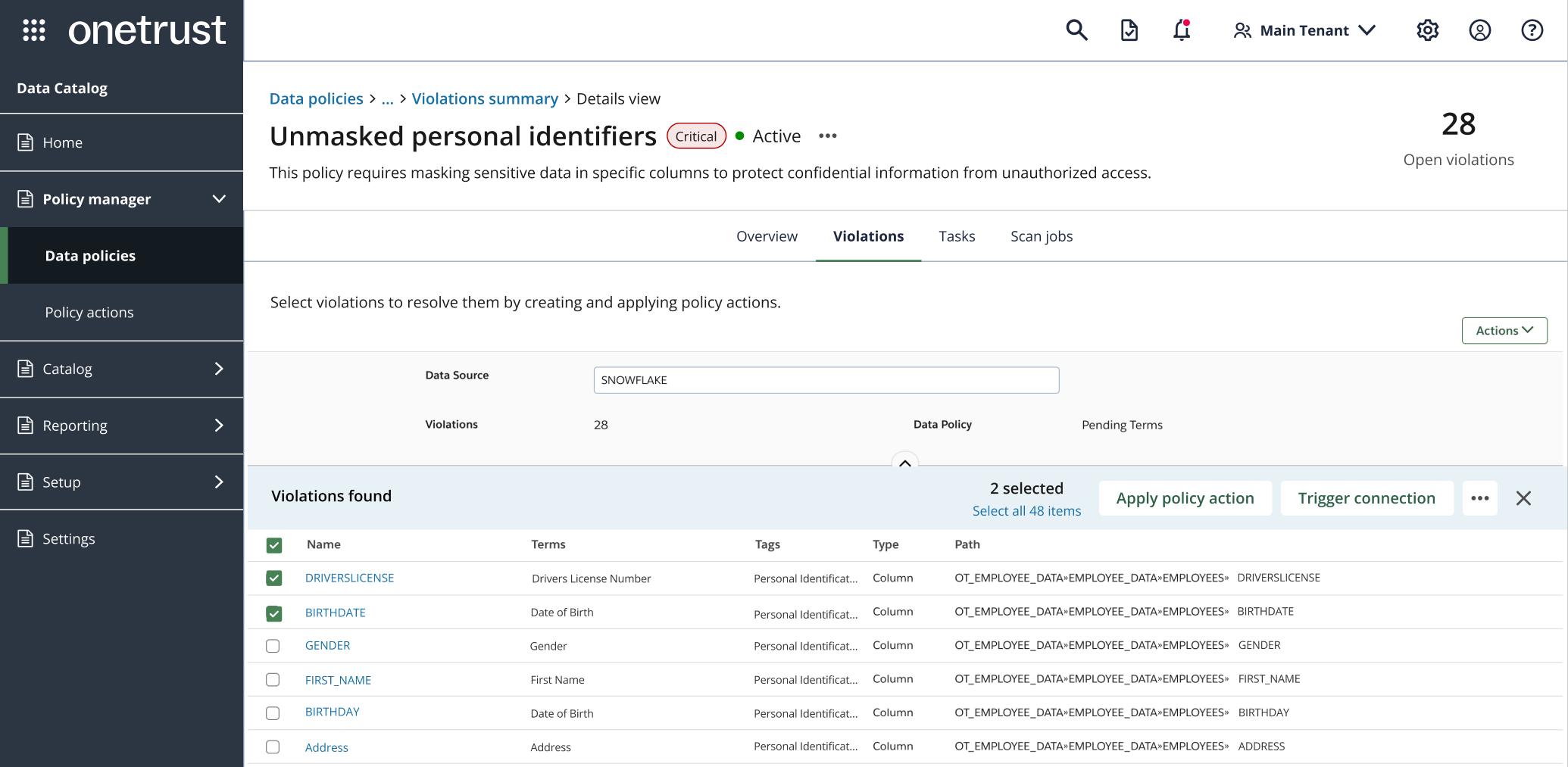Open the user account menu
Screen dimensions: 1568x767
click(x=1479, y=30)
